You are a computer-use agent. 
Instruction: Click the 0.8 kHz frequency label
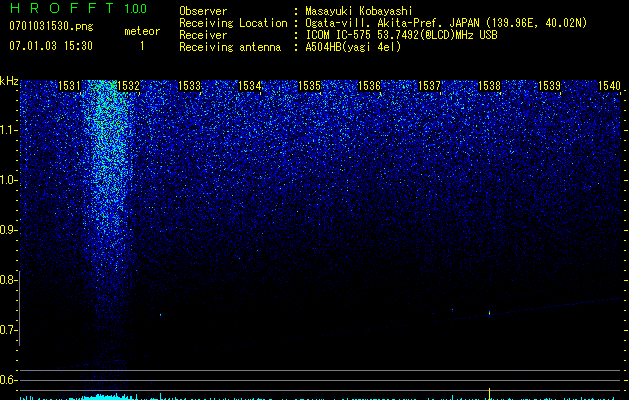8,280
